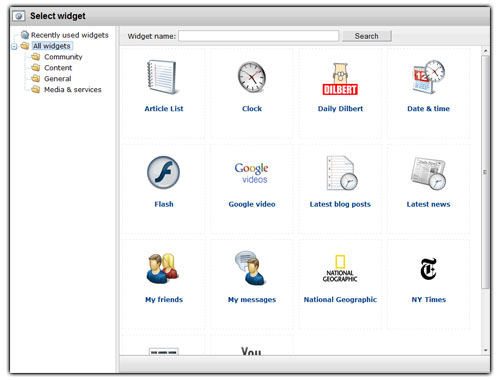Click the Flash widget link

(164, 204)
